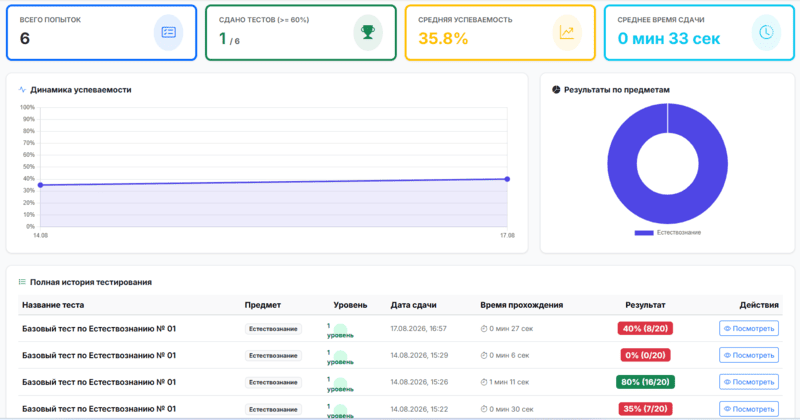Click the date 14.08.2026, 15:29
800x420 pixels.
pos(419,355)
